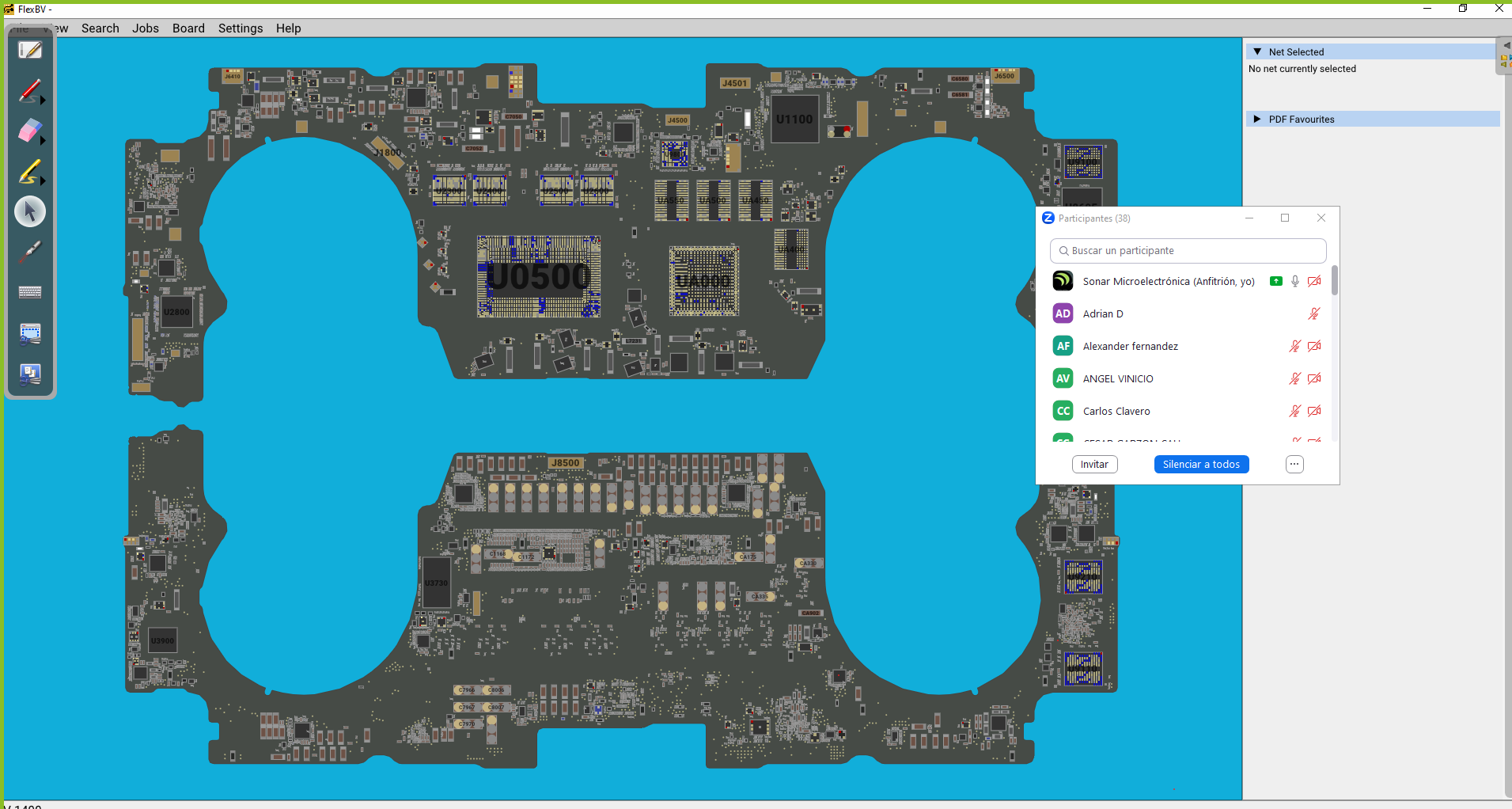Toggle Carlos Clavero's muted microphone icon
Viewport: 1512px width, 809px height.
pos(1294,412)
